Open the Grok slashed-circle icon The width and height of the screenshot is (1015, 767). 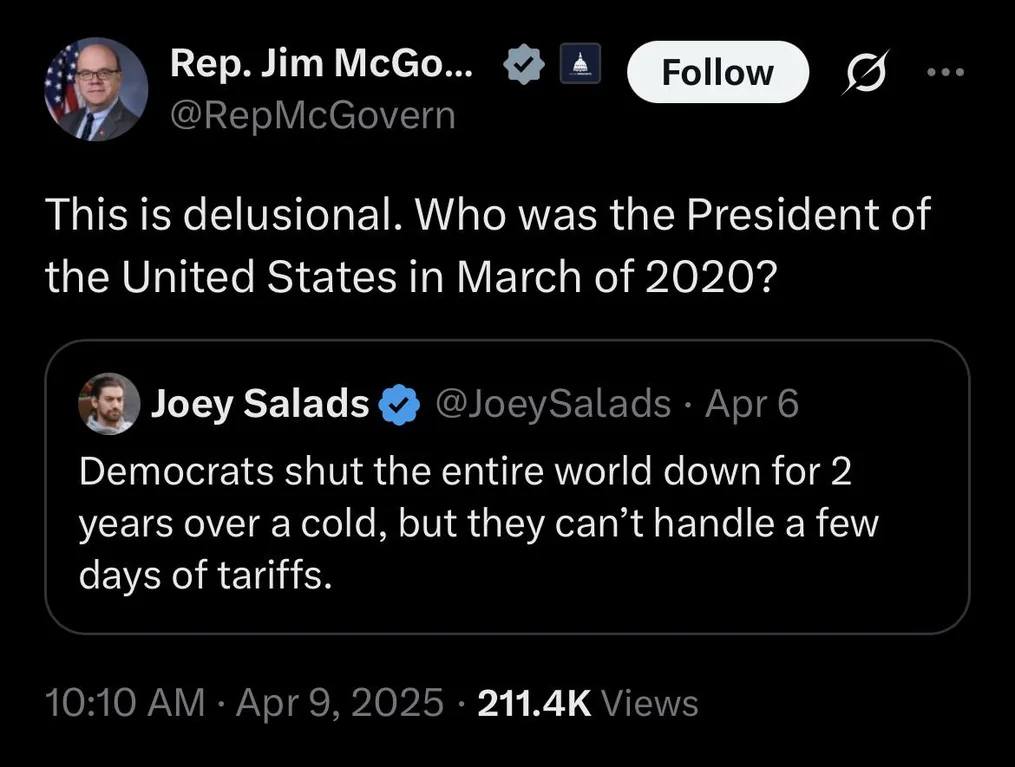pyautogui.click(x=865, y=72)
